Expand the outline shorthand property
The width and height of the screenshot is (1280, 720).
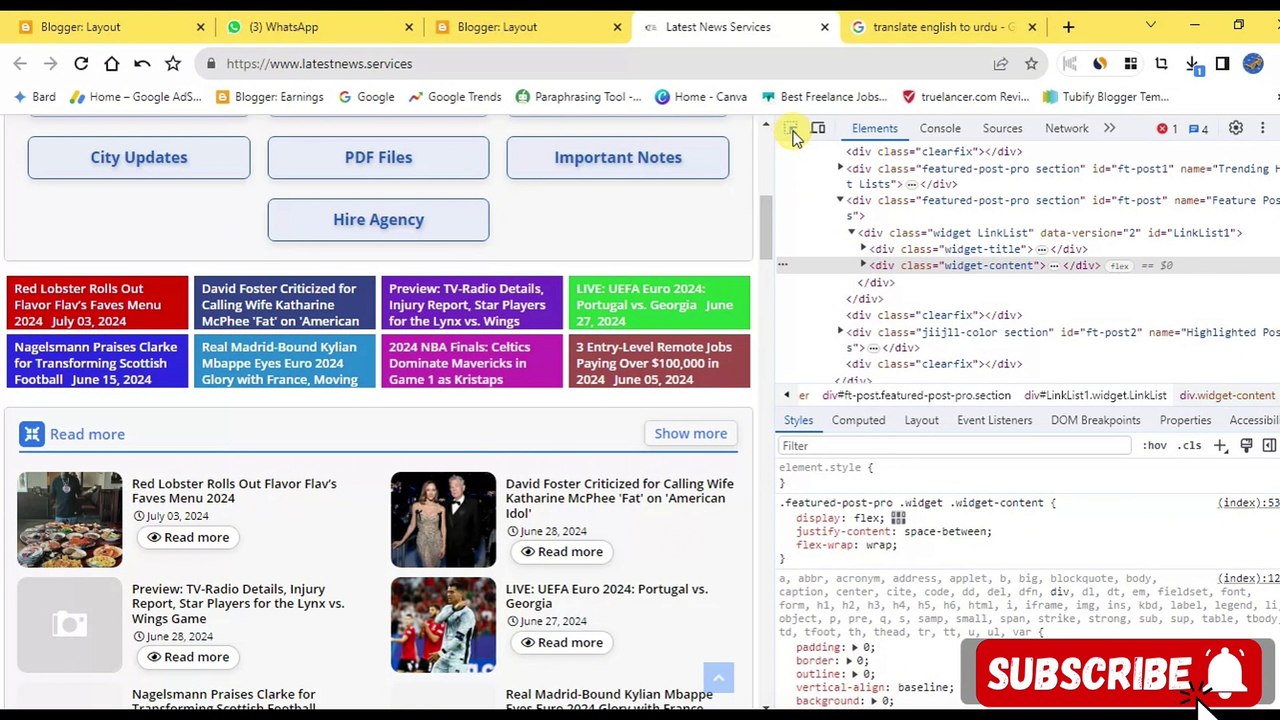click(x=856, y=675)
